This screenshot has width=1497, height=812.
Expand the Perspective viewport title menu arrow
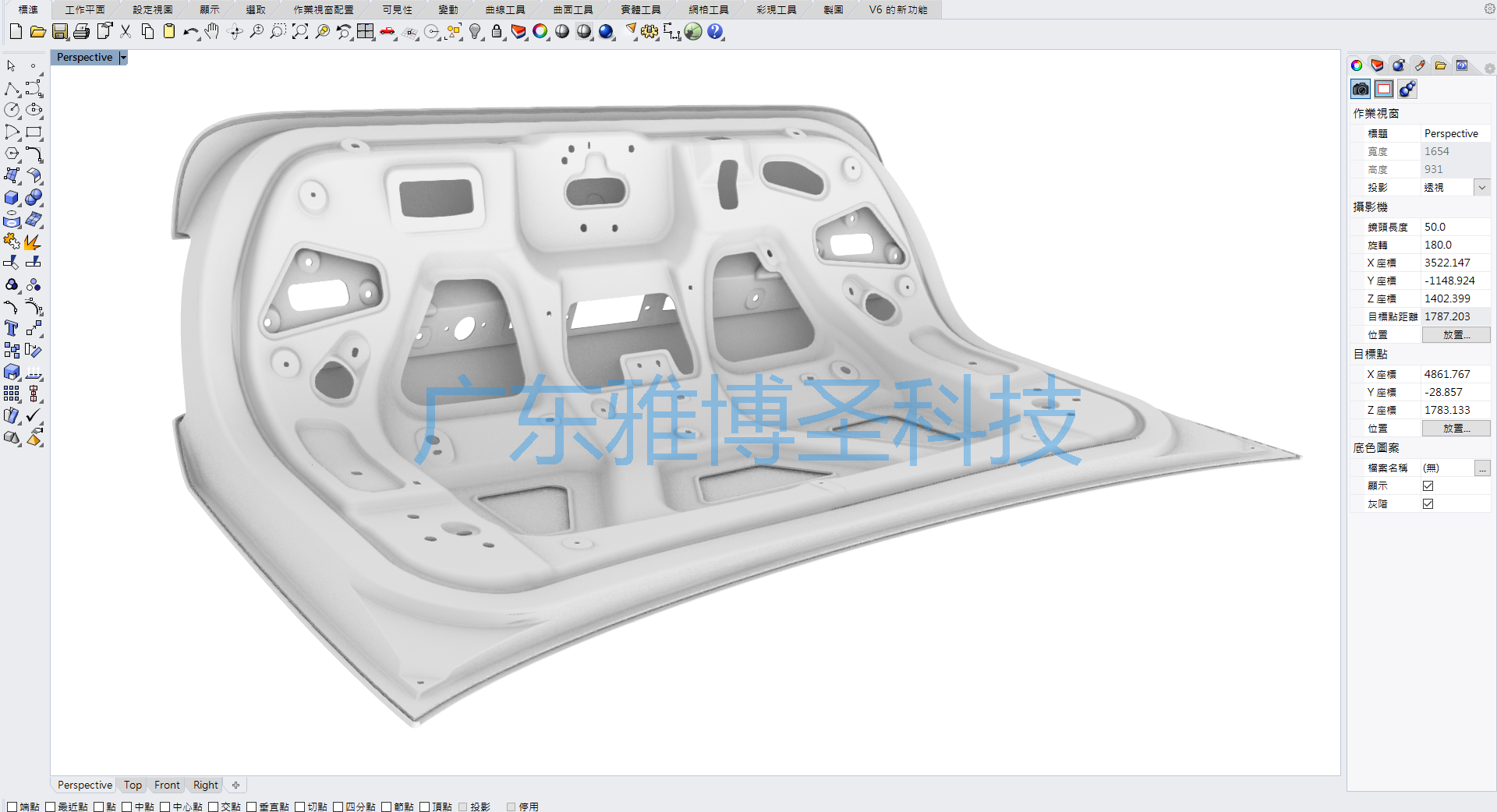pos(123,58)
